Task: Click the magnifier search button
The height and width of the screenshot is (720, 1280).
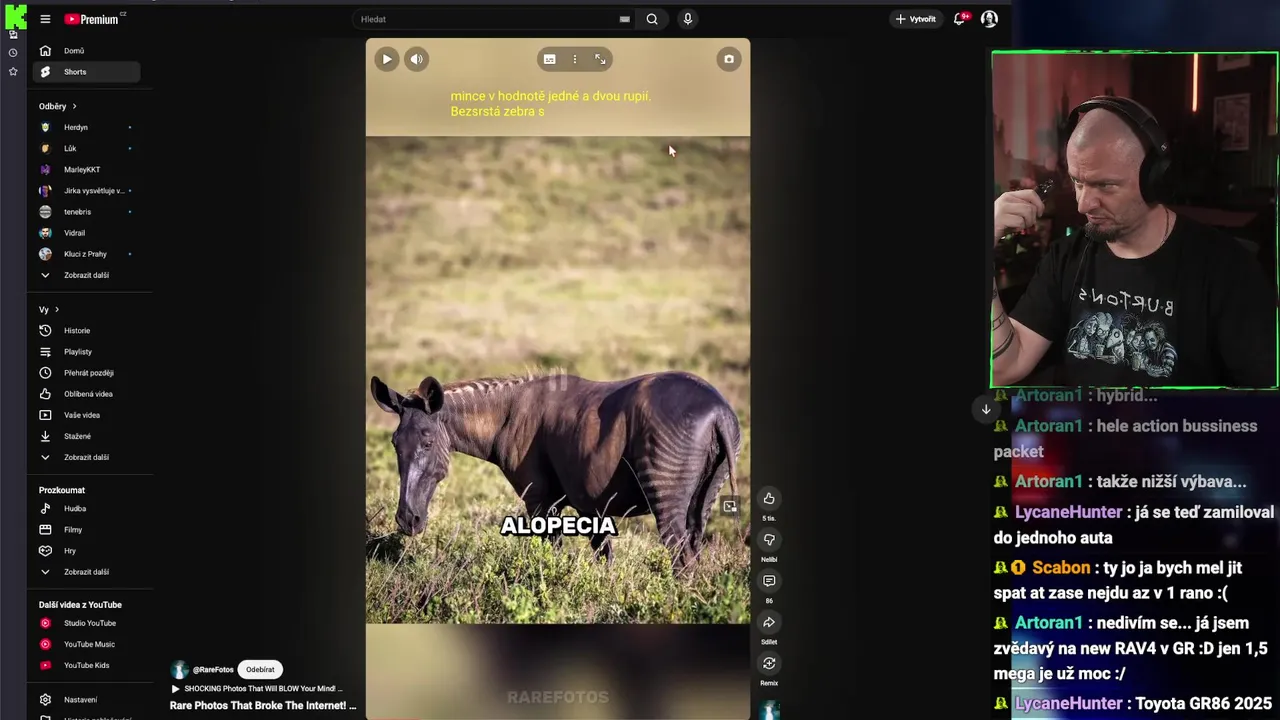Action: 652,19
